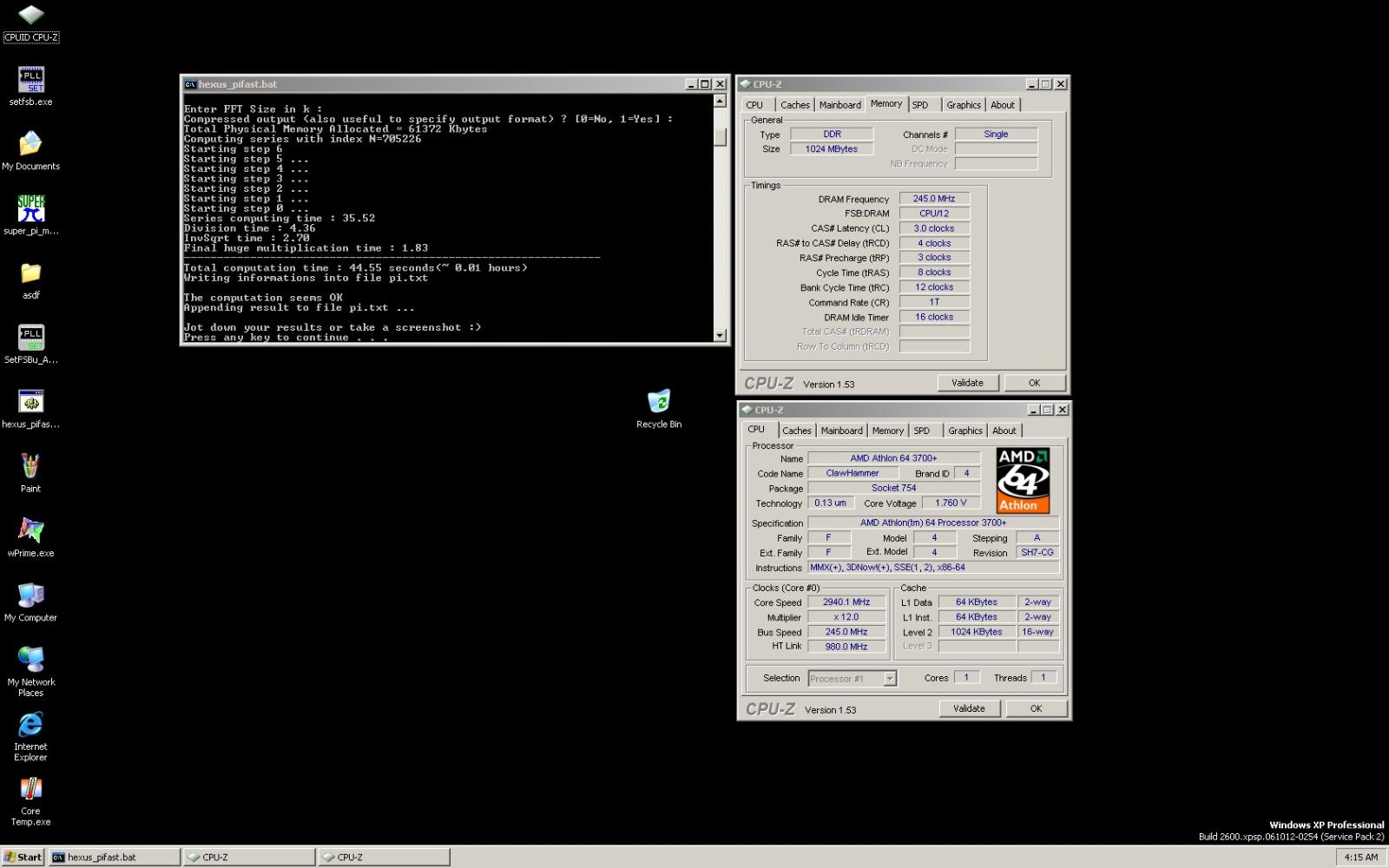Click the Command Rate 1T value
This screenshot has width=1389, height=868.
click(934, 302)
